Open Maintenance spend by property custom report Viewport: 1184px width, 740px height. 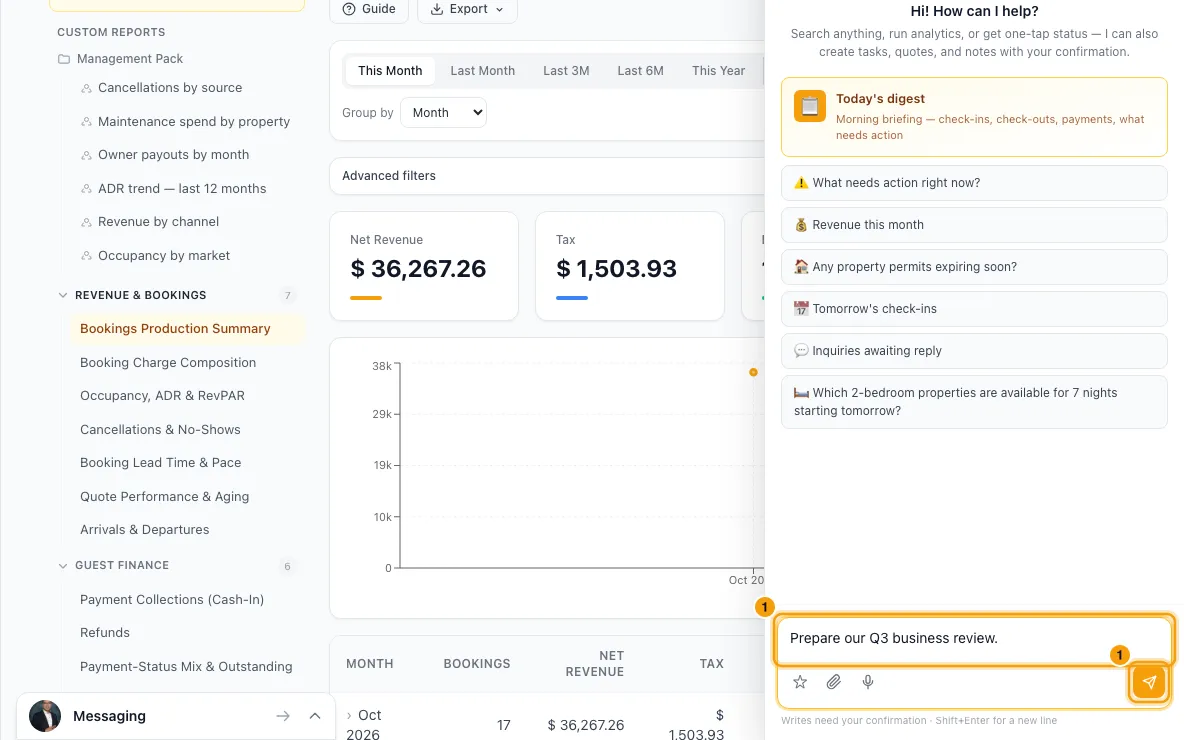coord(194,122)
